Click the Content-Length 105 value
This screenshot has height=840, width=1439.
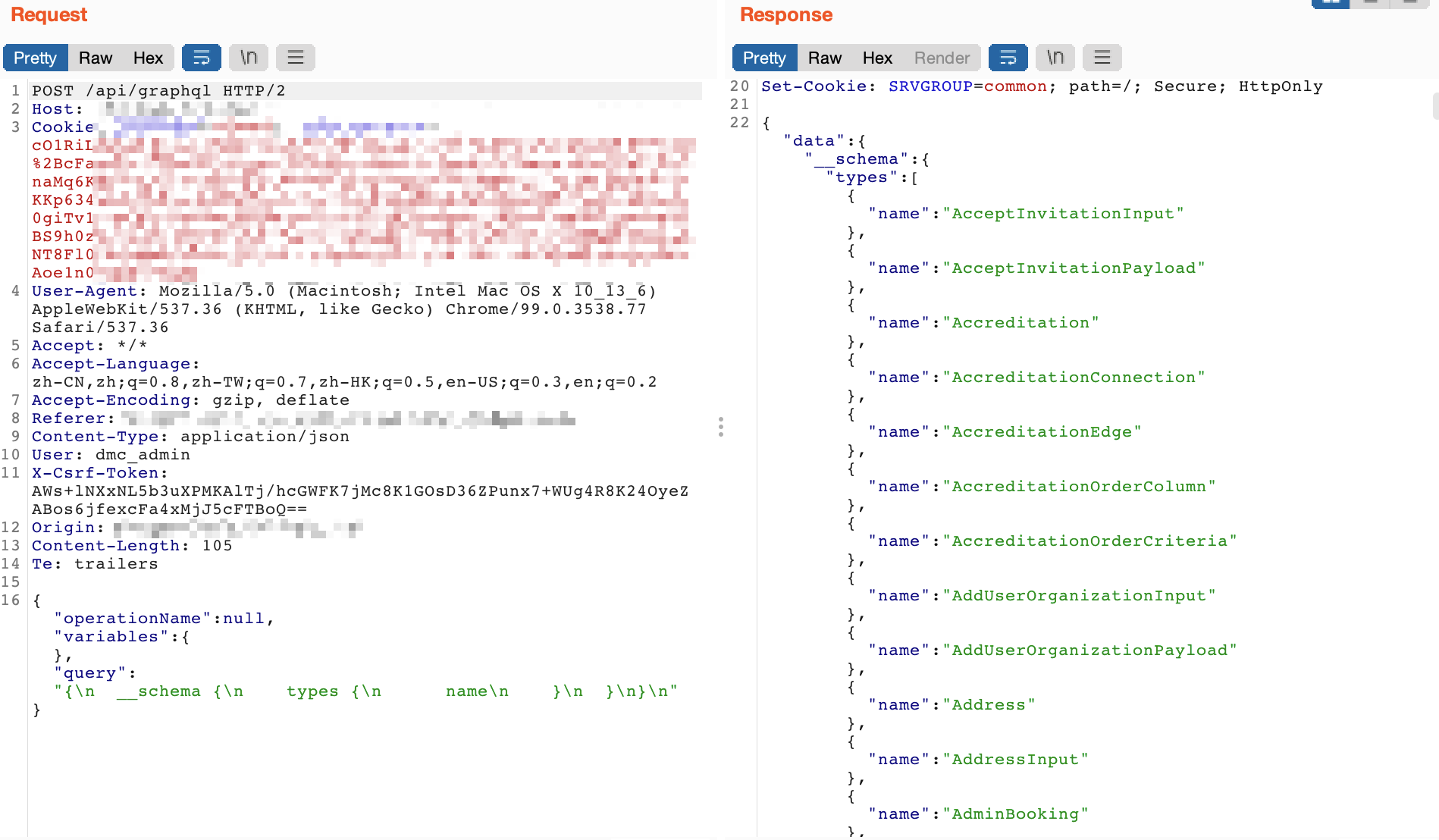click(x=217, y=546)
